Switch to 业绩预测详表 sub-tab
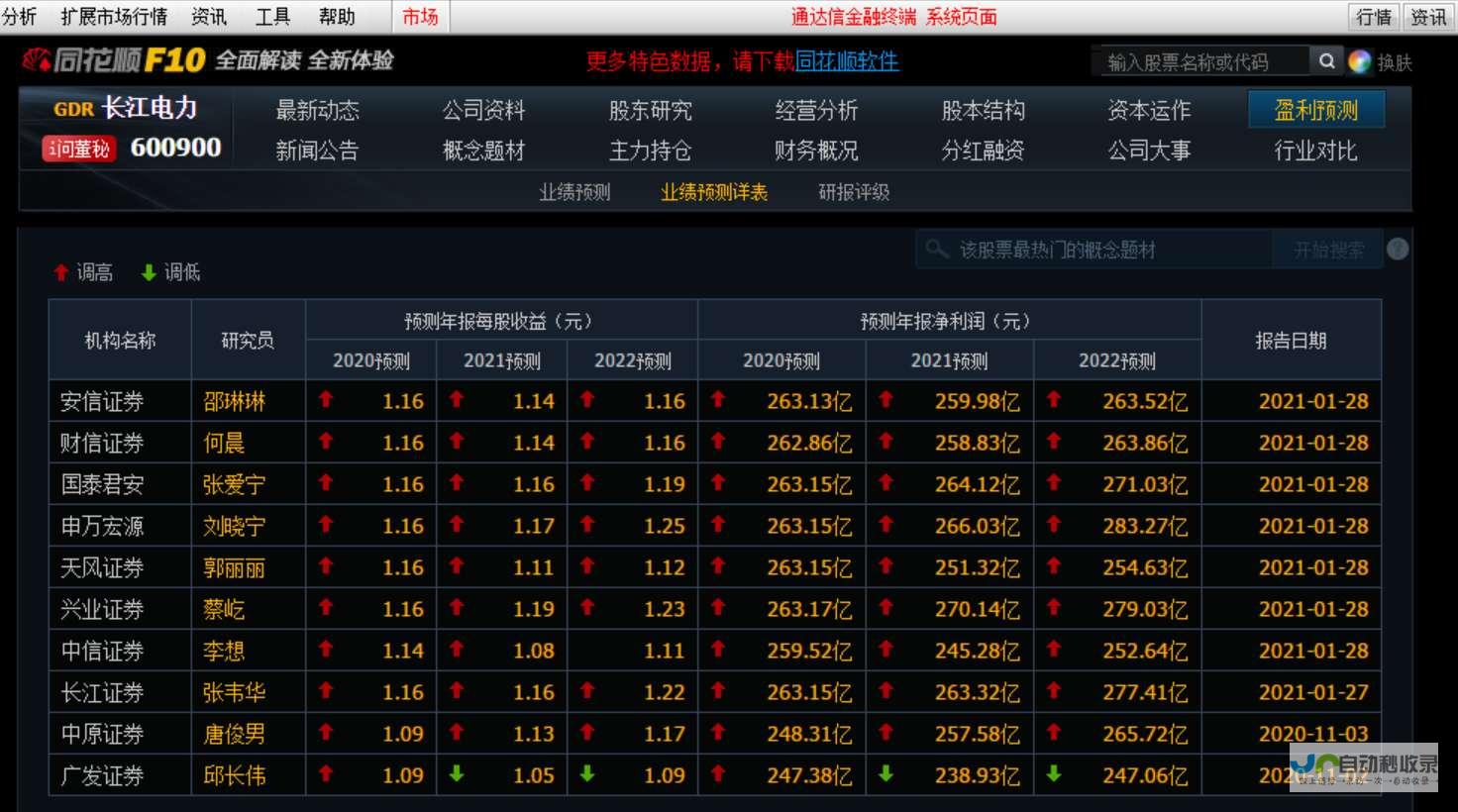The image size is (1458, 812). pyautogui.click(x=714, y=192)
